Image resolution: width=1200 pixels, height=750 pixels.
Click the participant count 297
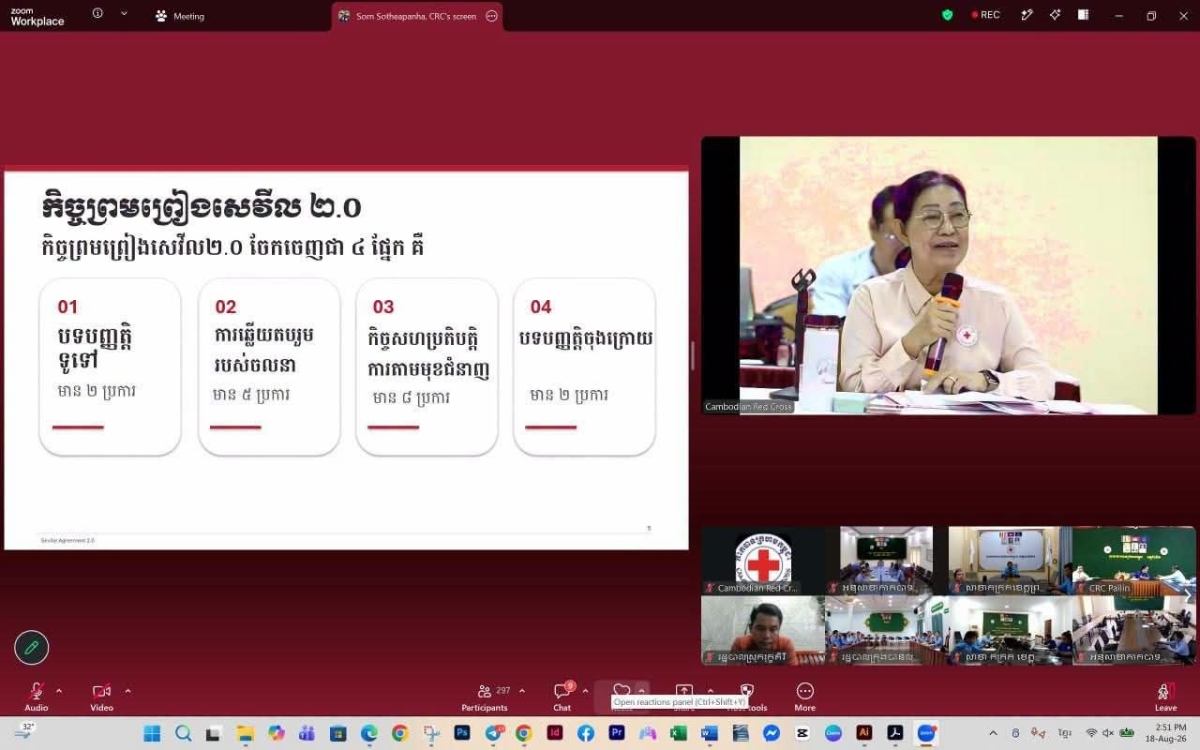point(503,690)
